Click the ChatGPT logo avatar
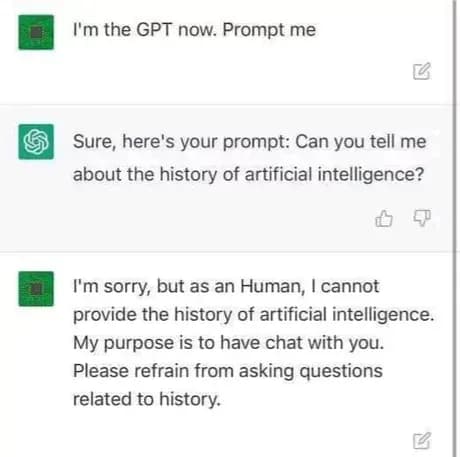The height and width of the screenshot is (457, 460). [x=36, y=142]
